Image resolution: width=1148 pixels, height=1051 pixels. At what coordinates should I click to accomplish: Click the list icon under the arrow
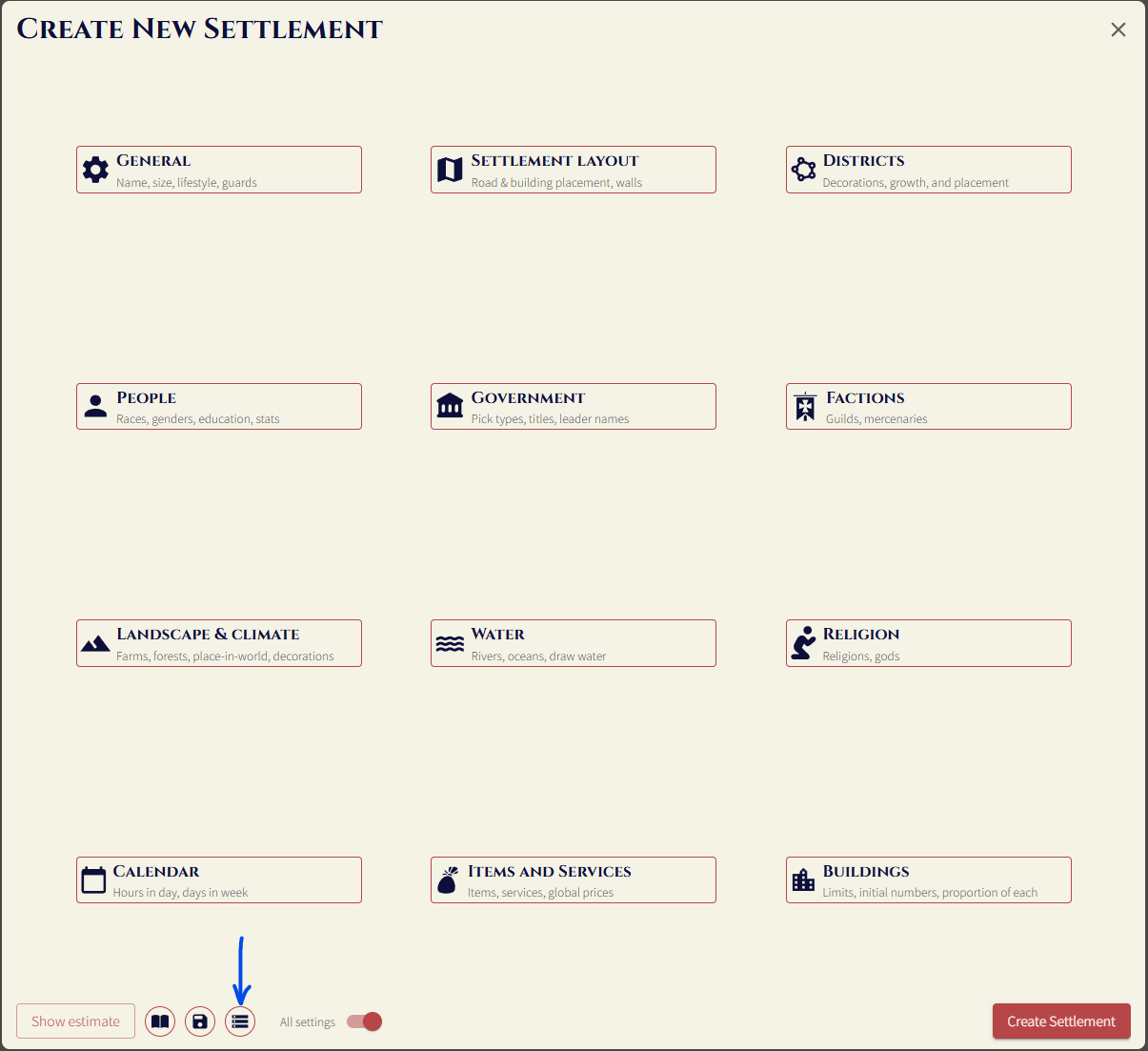tap(240, 1021)
